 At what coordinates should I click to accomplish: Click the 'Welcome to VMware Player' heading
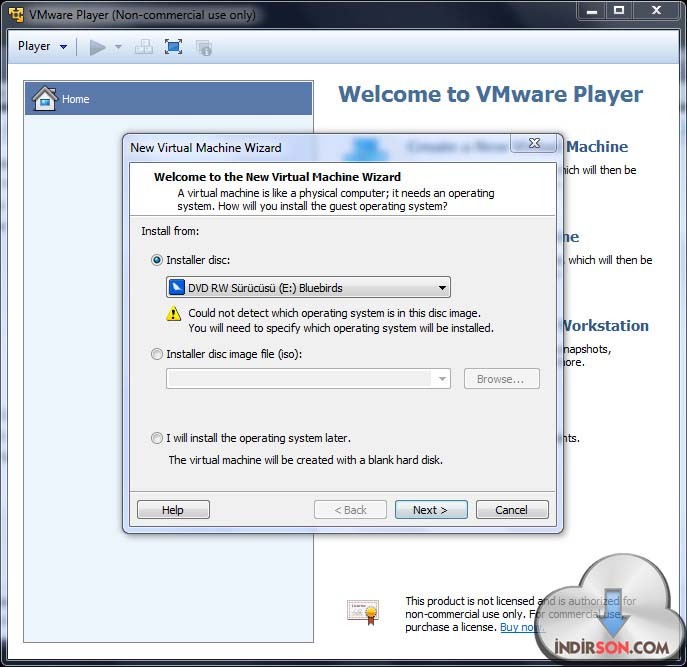tap(491, 94)
